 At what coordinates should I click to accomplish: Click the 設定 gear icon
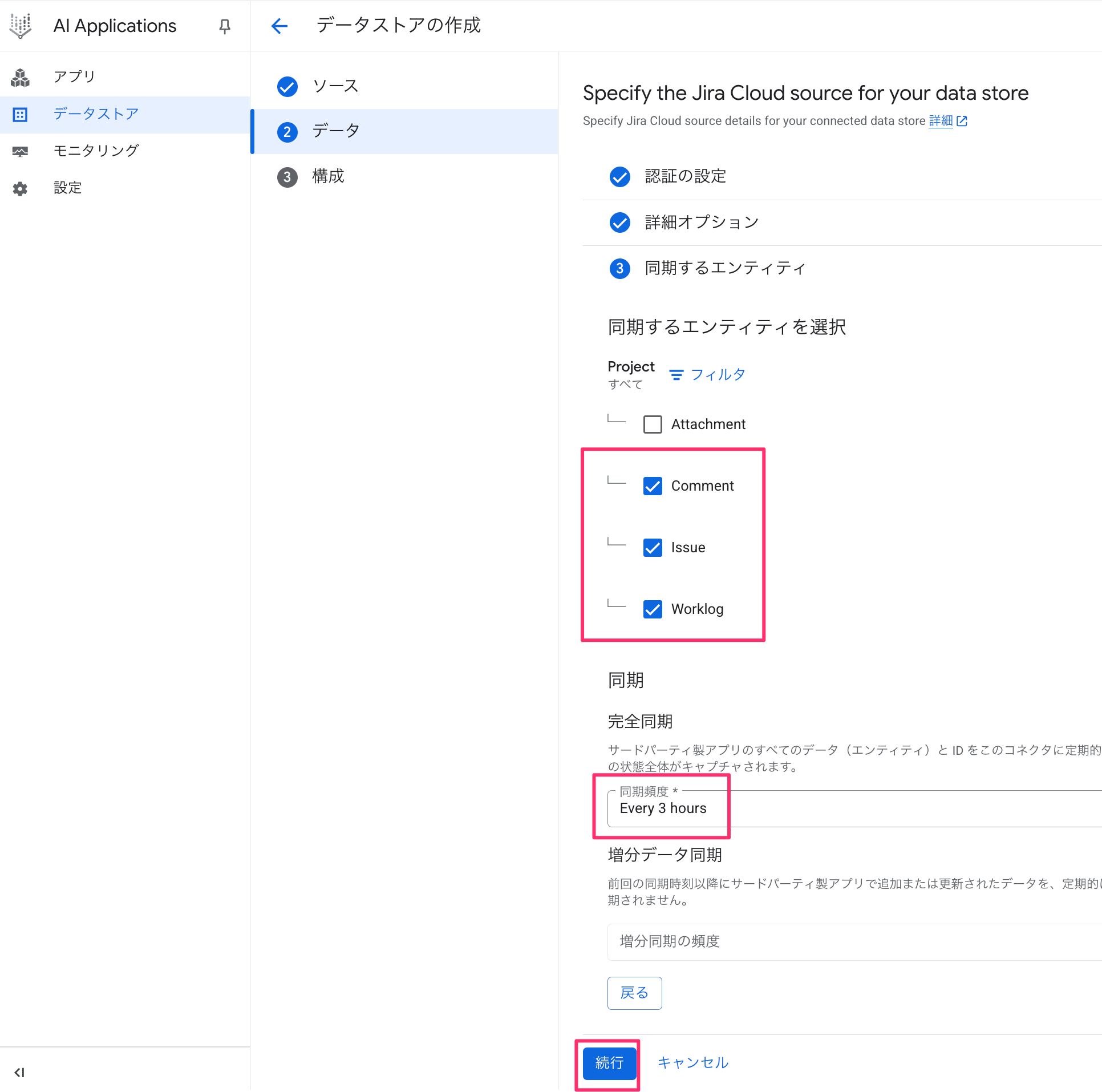(21, 188)
